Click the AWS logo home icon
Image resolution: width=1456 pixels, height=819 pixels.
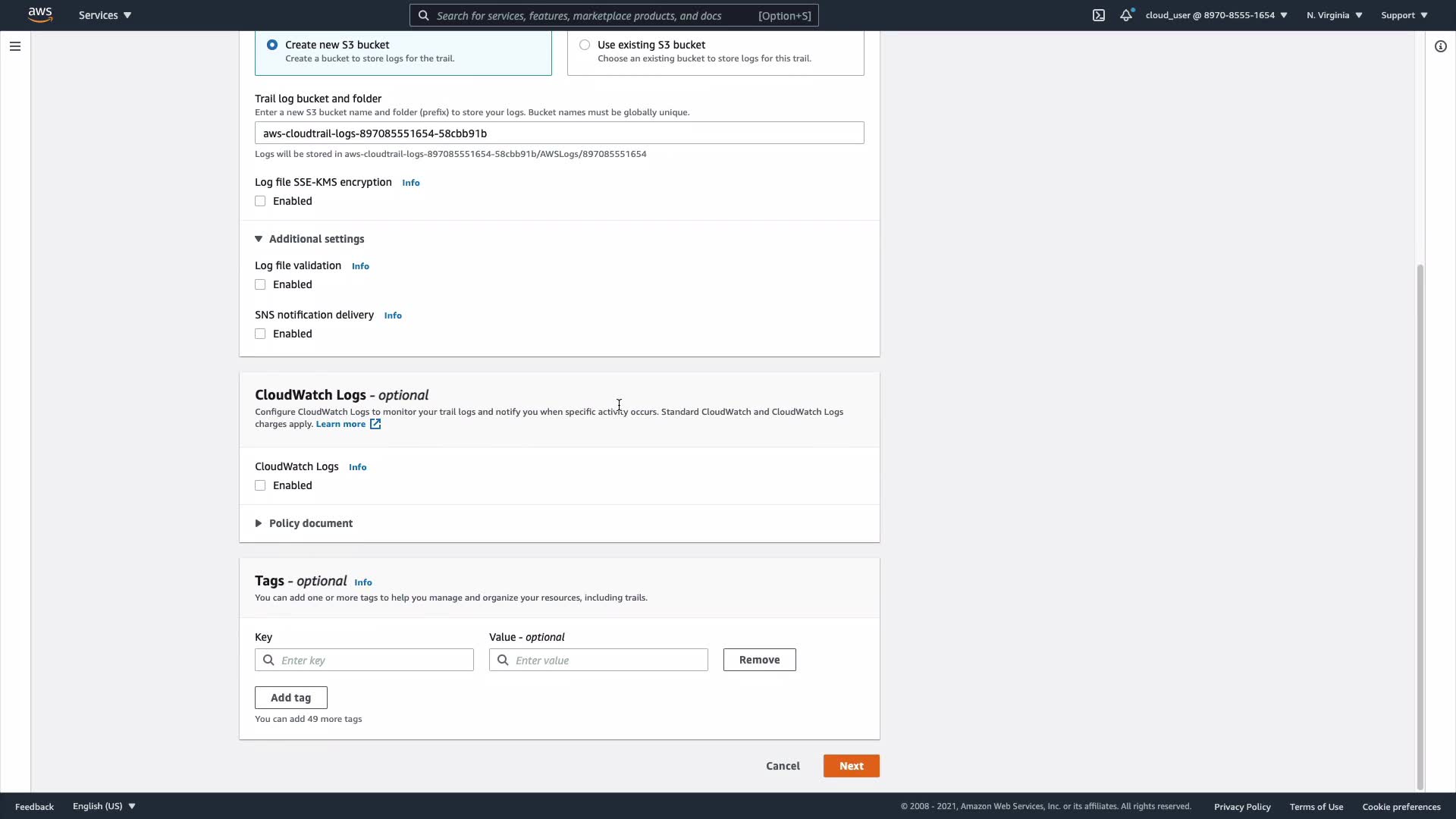[39, 14]
